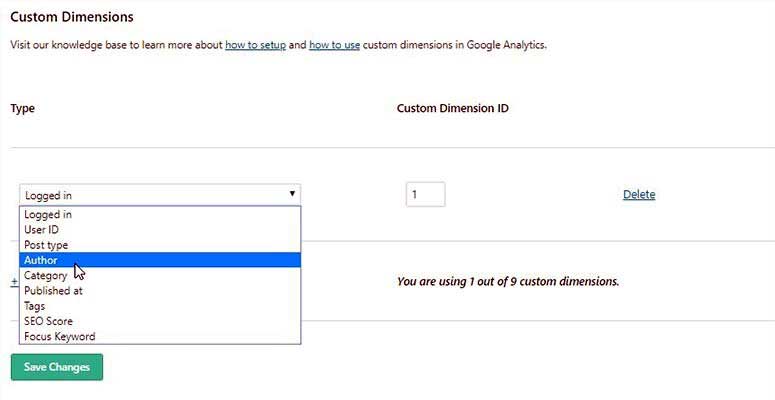Choose "Logged in" from the open options list
This screenshot has height=400, width=775.
tap(48, 214)
